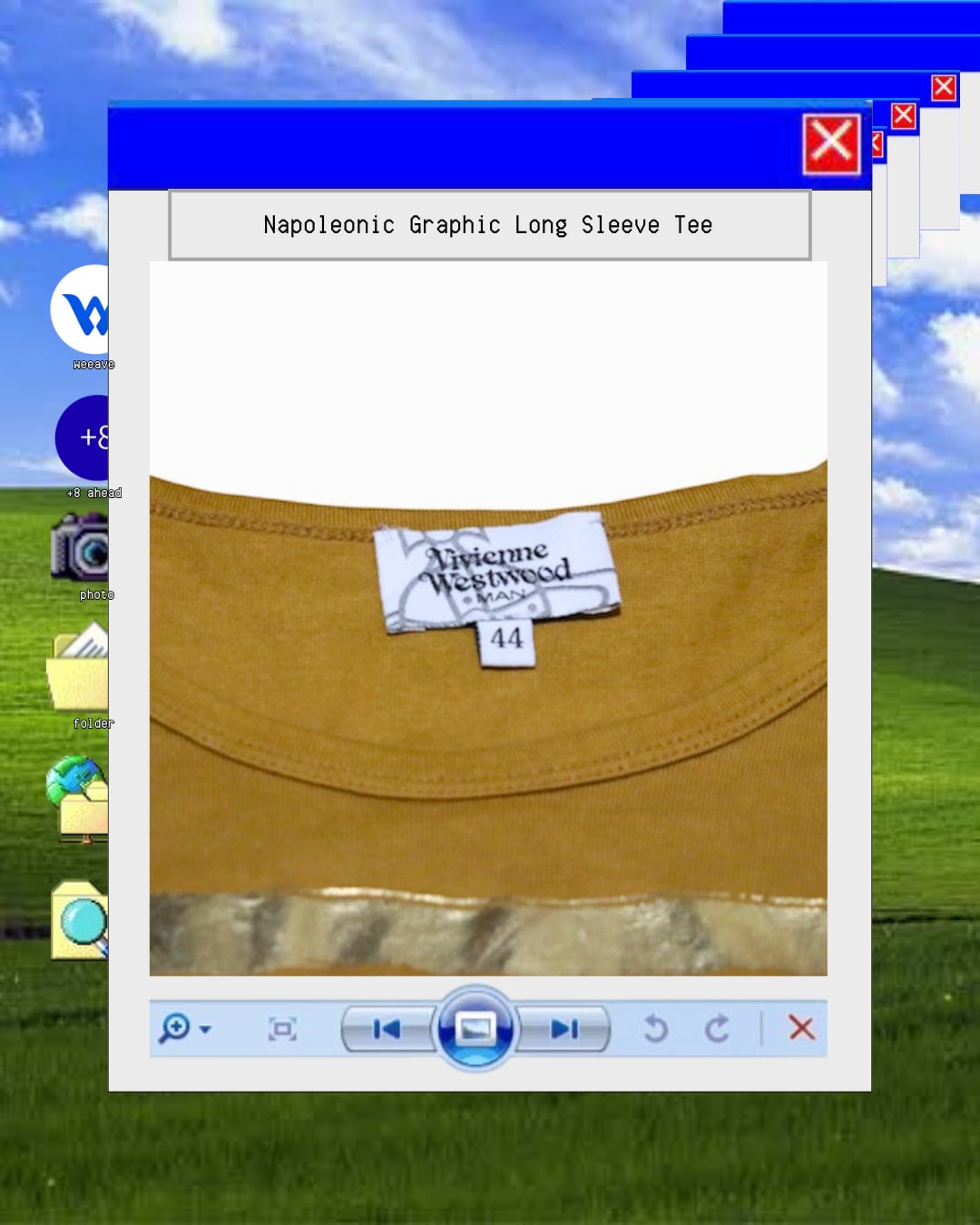
Task: Close the second window behind the front
Action: click(877, 144)
